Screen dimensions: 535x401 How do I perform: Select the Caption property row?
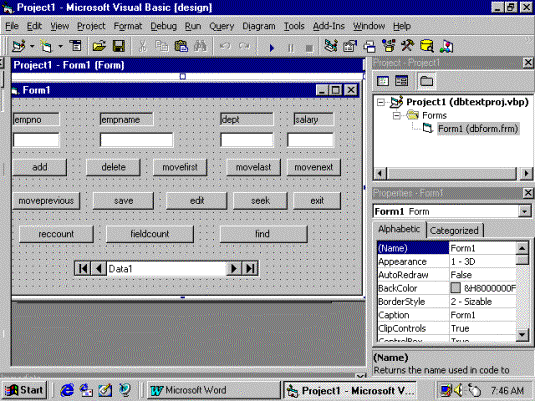pyautogui.click(x=447, y=315)
